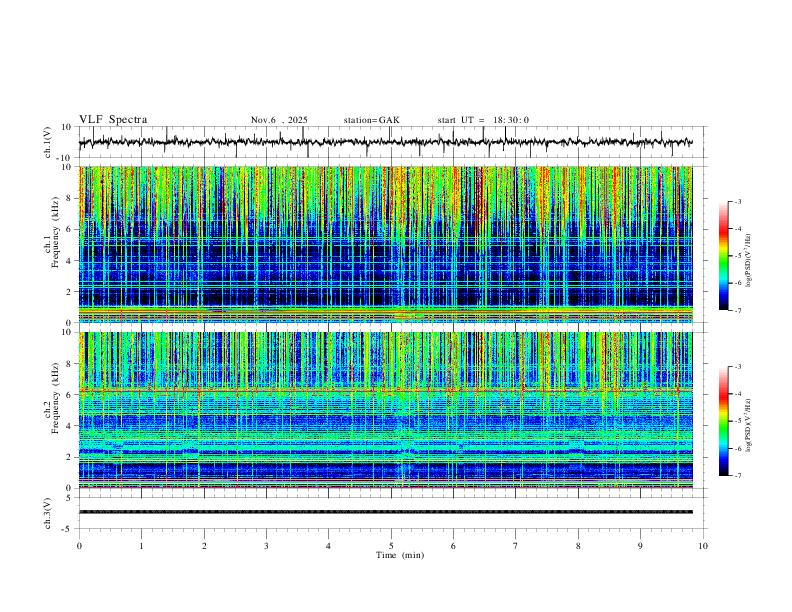Click the 'station=GAK' label

371,120
